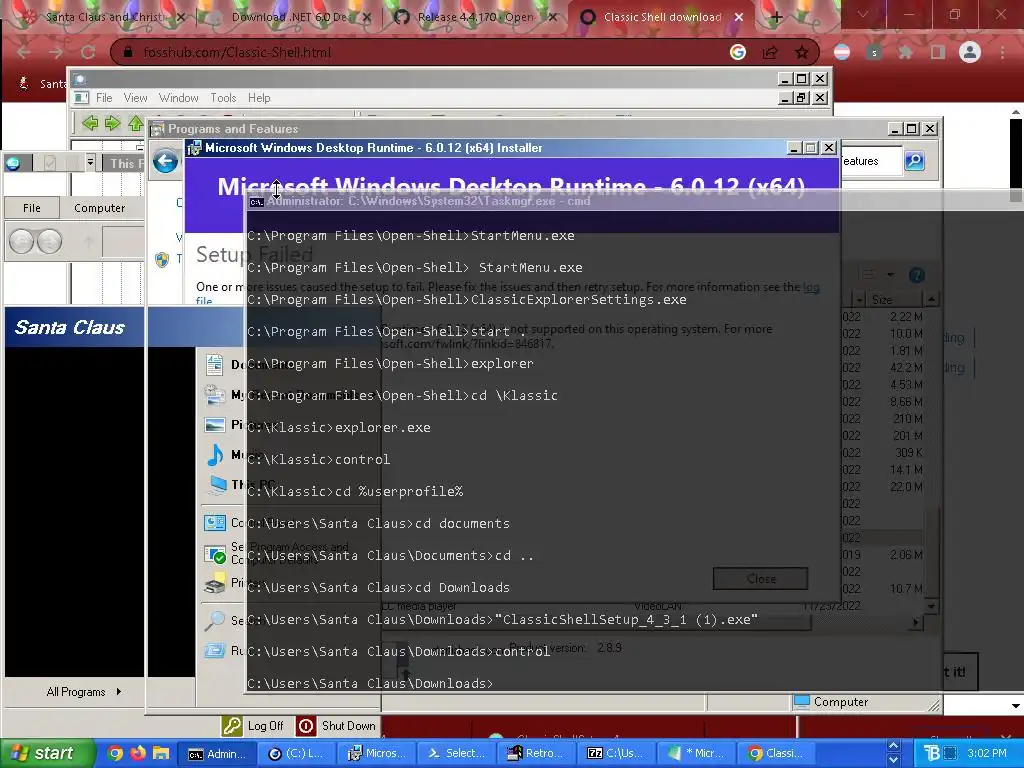Click the Santa Claus user name header

tap(69, 327)
